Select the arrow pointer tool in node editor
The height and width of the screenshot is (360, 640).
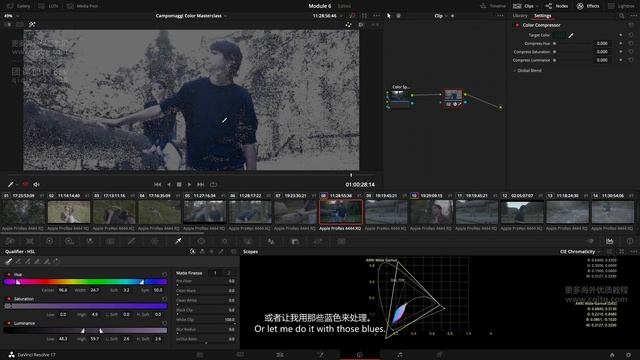(389, 16)
